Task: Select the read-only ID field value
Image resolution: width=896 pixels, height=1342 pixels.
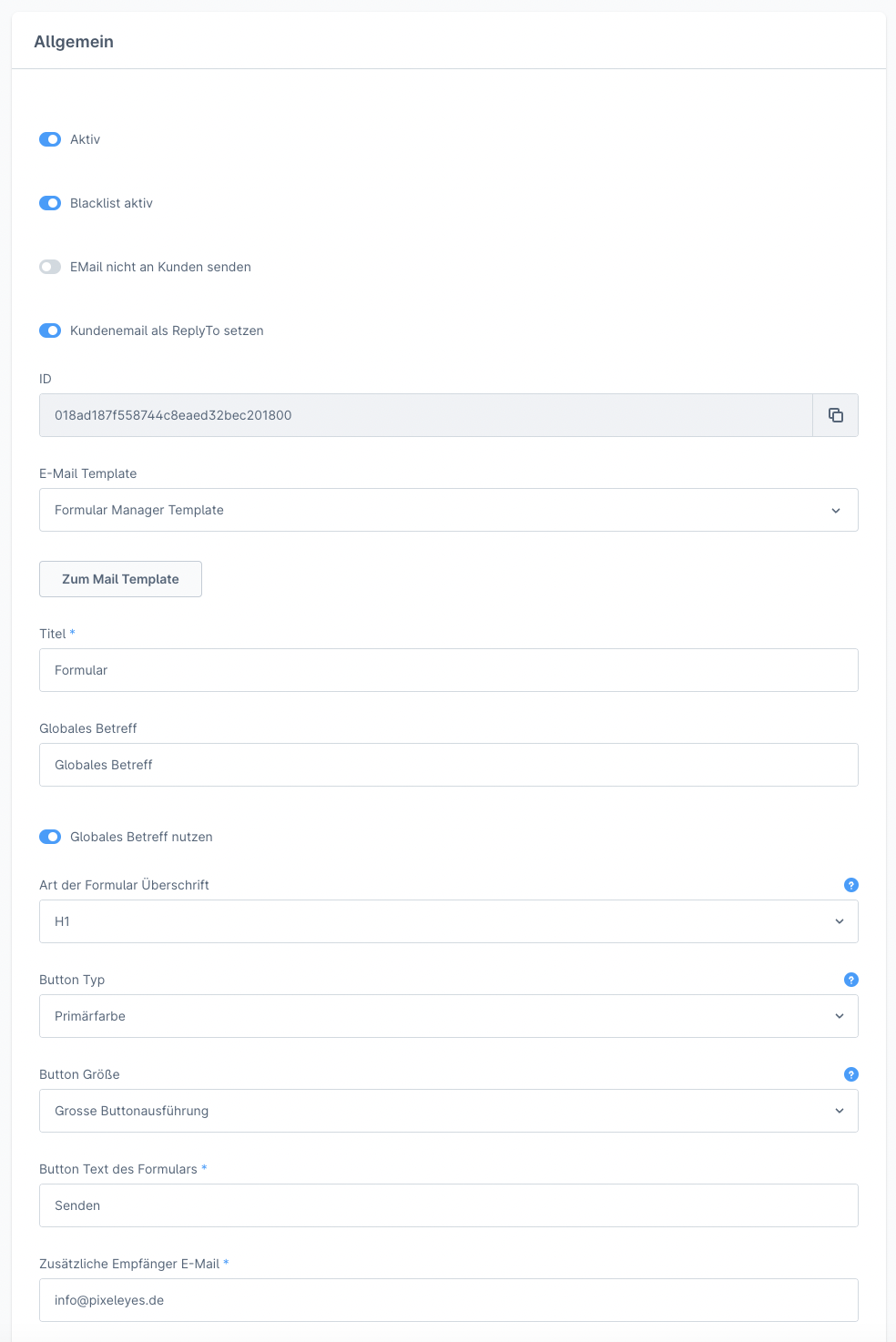Action: click(x=424, y=415)
